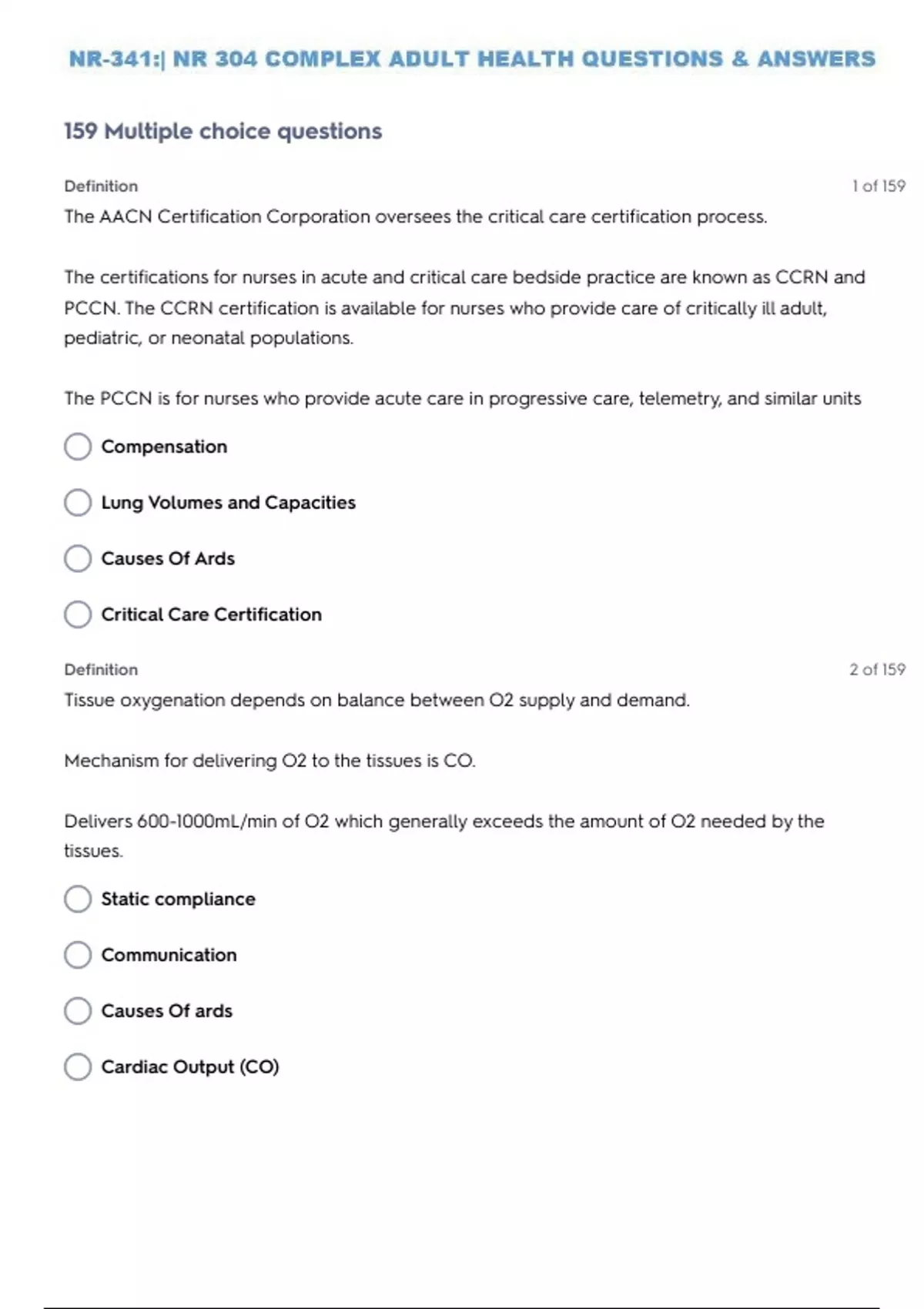Select the Communication answer option

tap(78, 955)
